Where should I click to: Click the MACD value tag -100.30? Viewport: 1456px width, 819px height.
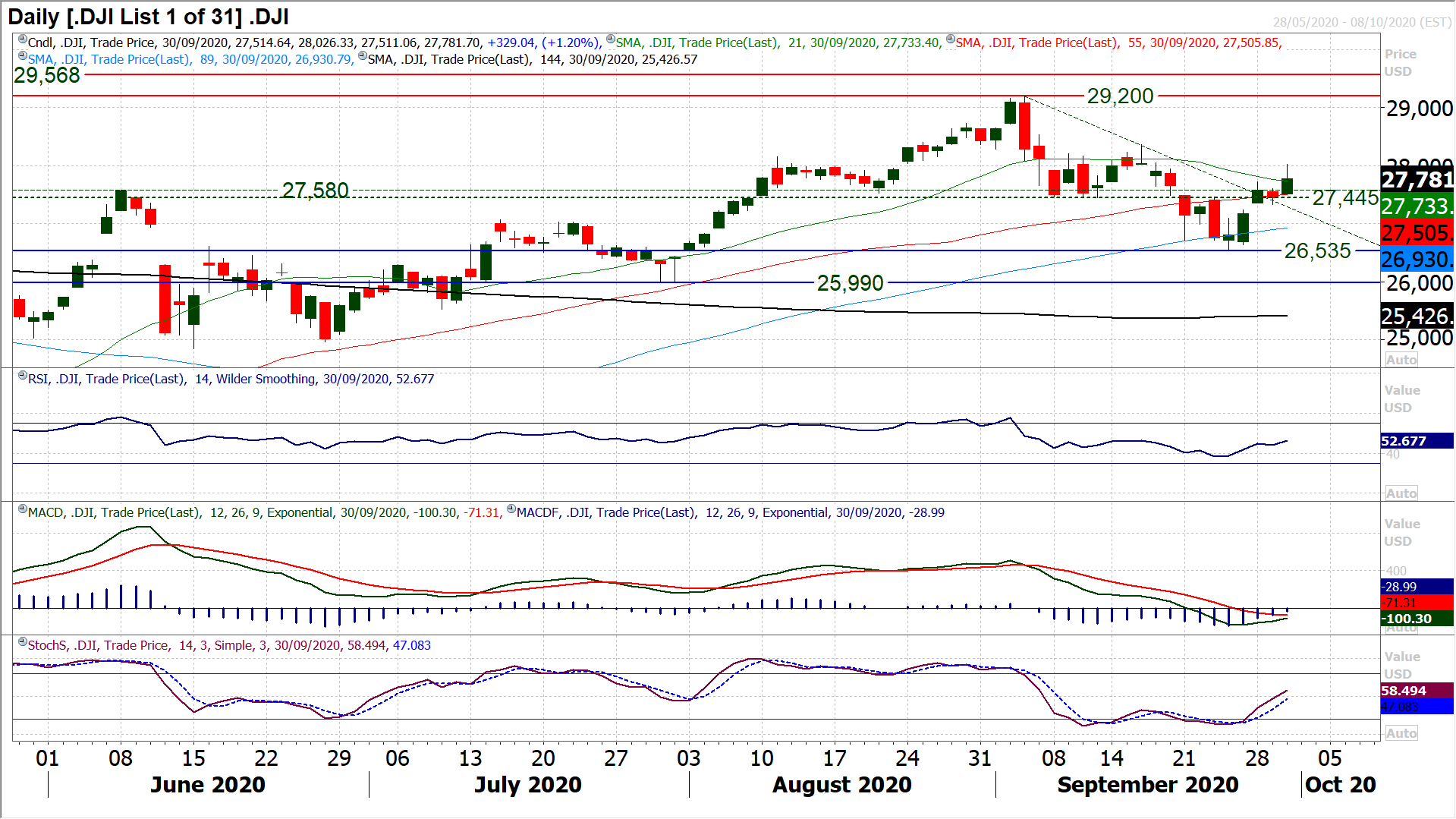coord(1417,619)
